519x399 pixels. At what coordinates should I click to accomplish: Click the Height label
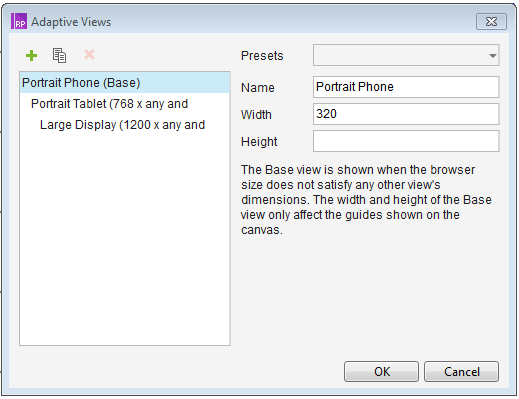(x=259, y=142)
